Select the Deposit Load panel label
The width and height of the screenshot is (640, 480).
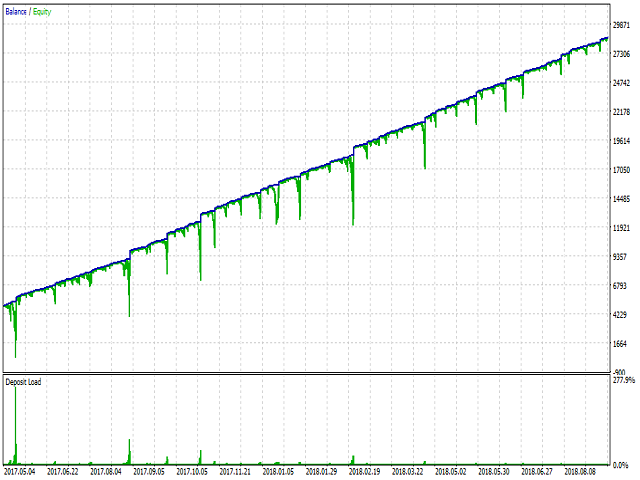(x=25, y=382)
